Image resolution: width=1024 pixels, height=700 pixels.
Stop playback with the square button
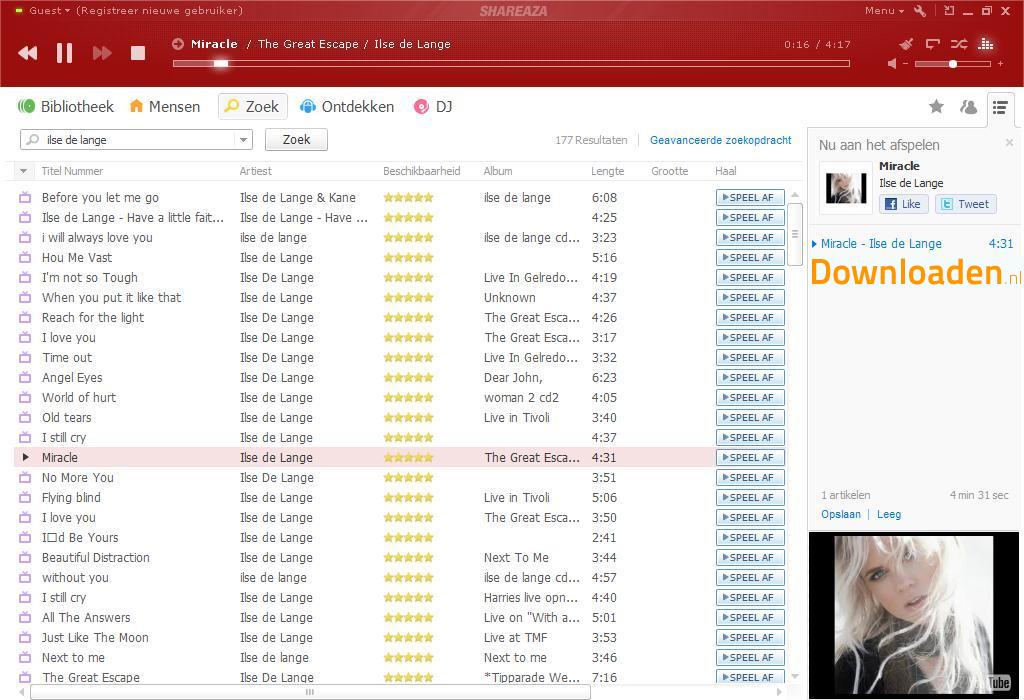pyautogui.click(x=138, y=53)
